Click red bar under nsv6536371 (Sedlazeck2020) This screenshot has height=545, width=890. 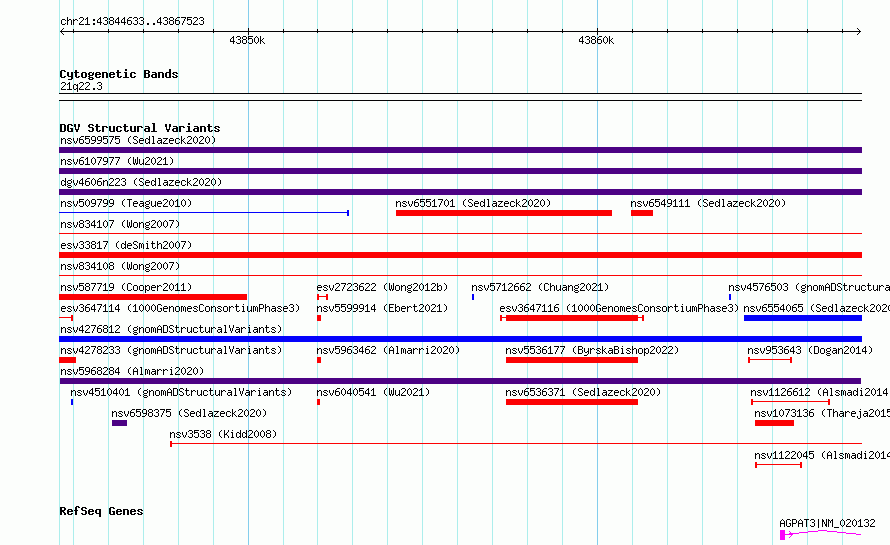pyautogui.click(x=572, y=402)
